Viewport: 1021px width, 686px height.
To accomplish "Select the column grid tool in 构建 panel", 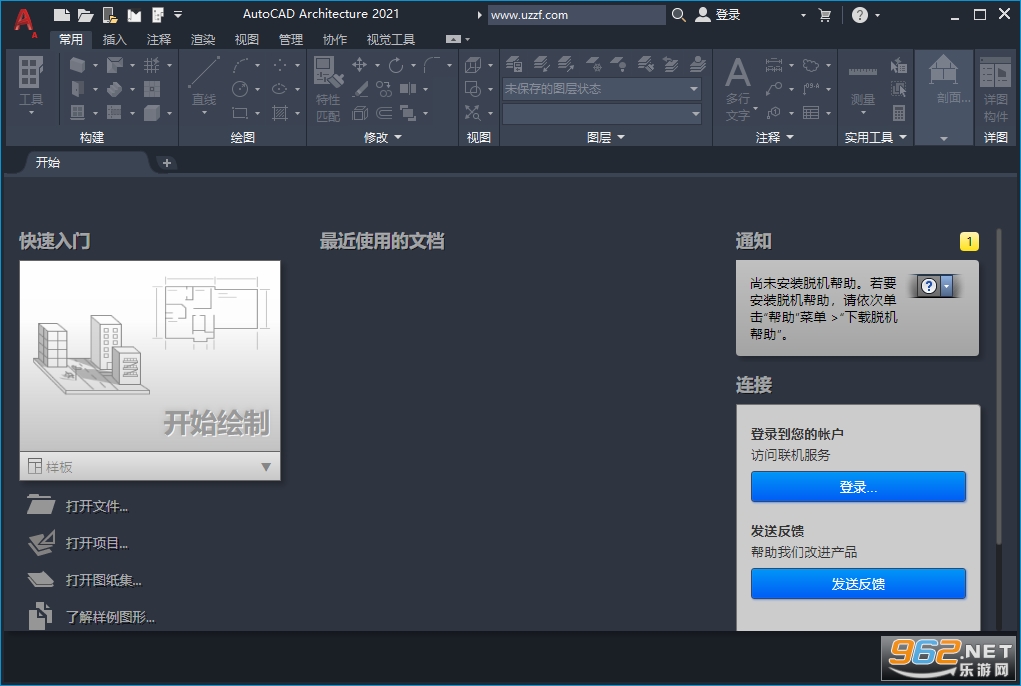I will point(152,64).
